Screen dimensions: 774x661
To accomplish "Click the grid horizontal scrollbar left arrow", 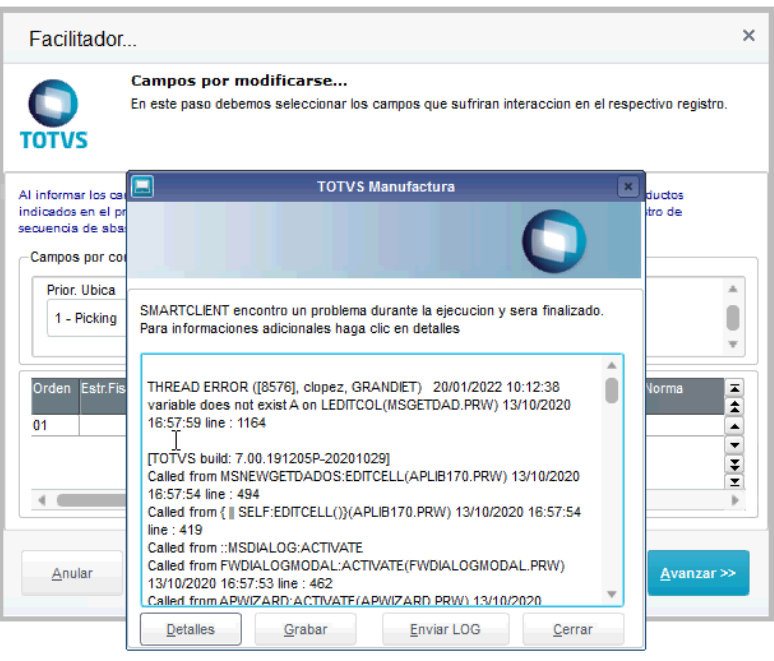I will point(42,500).
